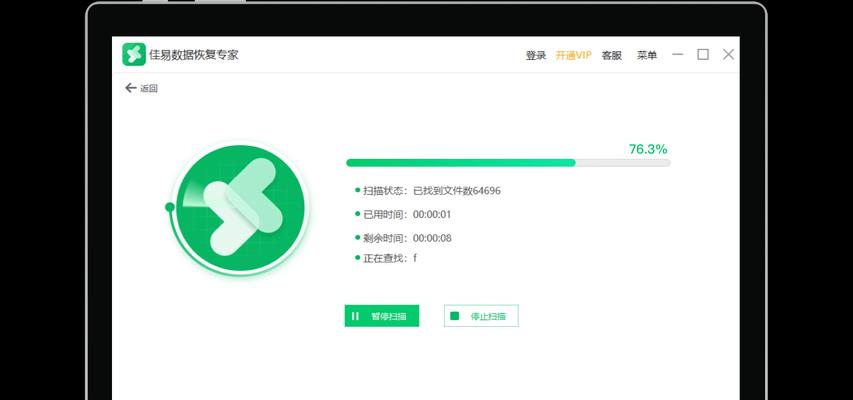Click the 佳易数据恢复专家 title text

[x=194, y=54]
